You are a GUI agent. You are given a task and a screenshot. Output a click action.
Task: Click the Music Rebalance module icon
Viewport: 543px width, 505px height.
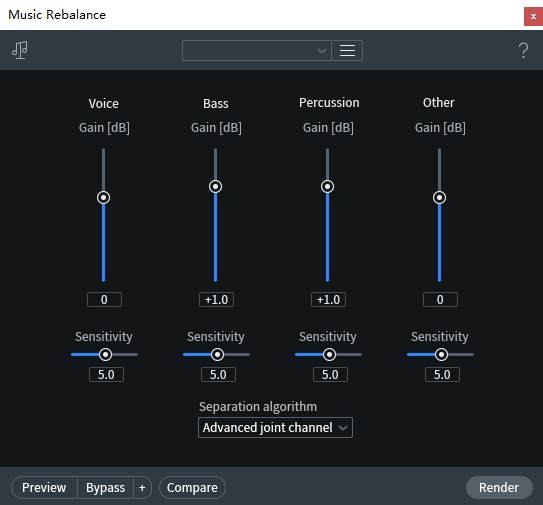click(x=20, y=50)
